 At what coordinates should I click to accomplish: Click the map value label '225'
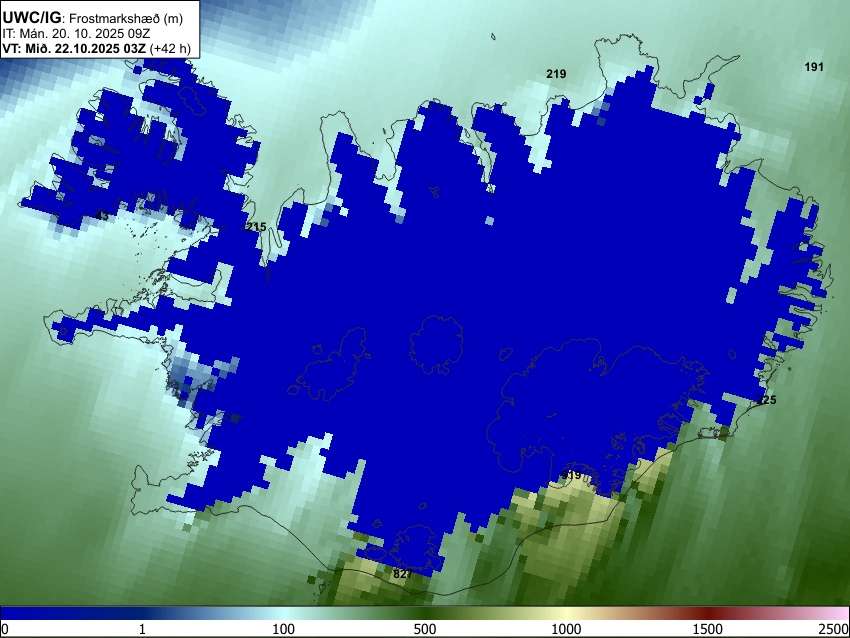(766, 399)
